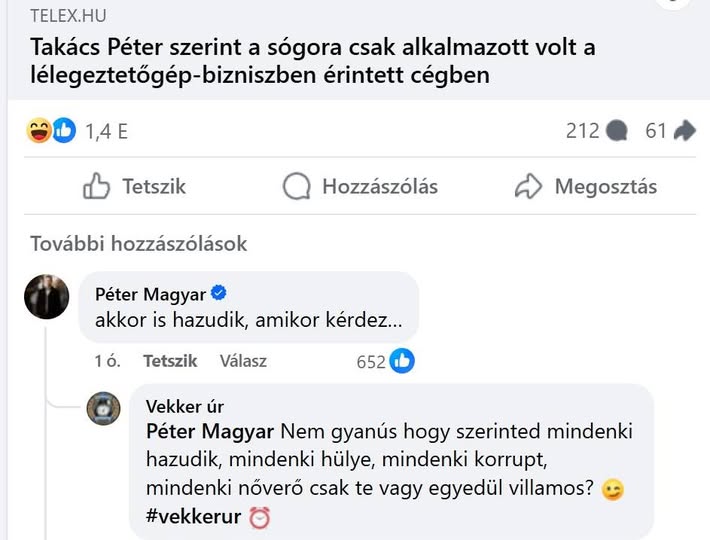Click the TELEX.HU source link

tap(68, 15)
